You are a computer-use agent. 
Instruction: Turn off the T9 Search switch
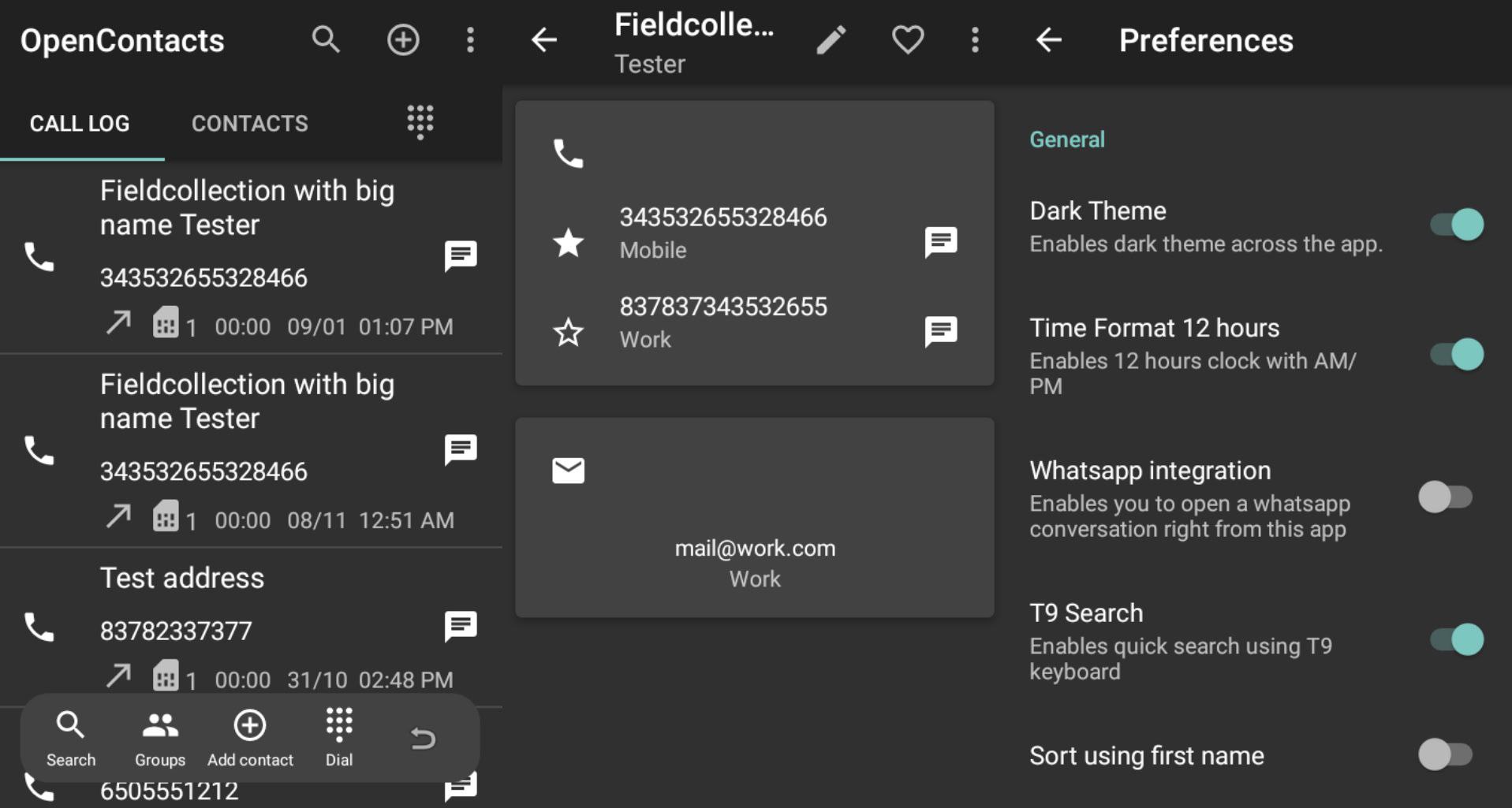click(x=1456, y=639)
